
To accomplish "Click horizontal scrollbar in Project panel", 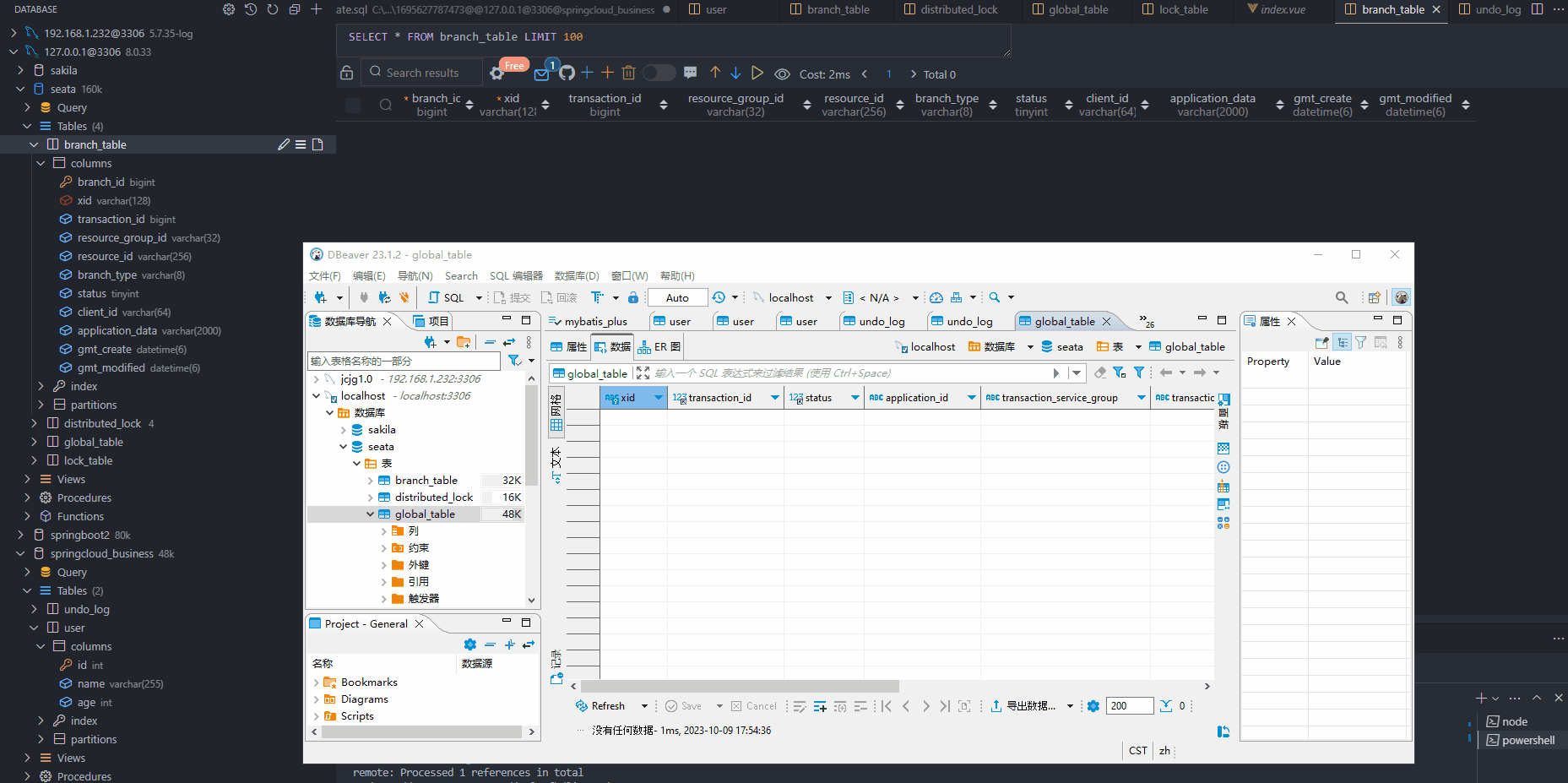I will point(422,731).
